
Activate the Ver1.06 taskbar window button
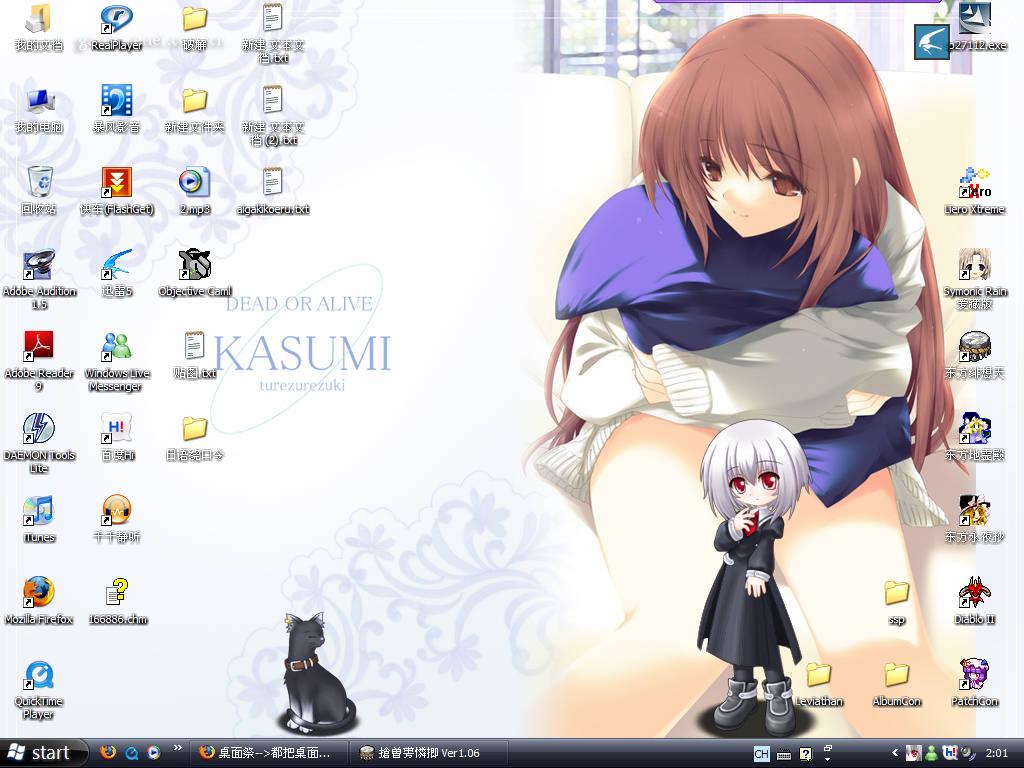(x=430, y=753)
